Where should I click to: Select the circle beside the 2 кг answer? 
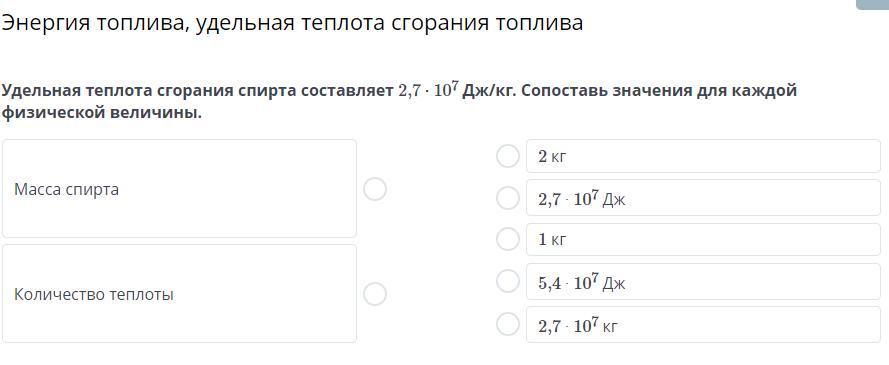[507, 156]
